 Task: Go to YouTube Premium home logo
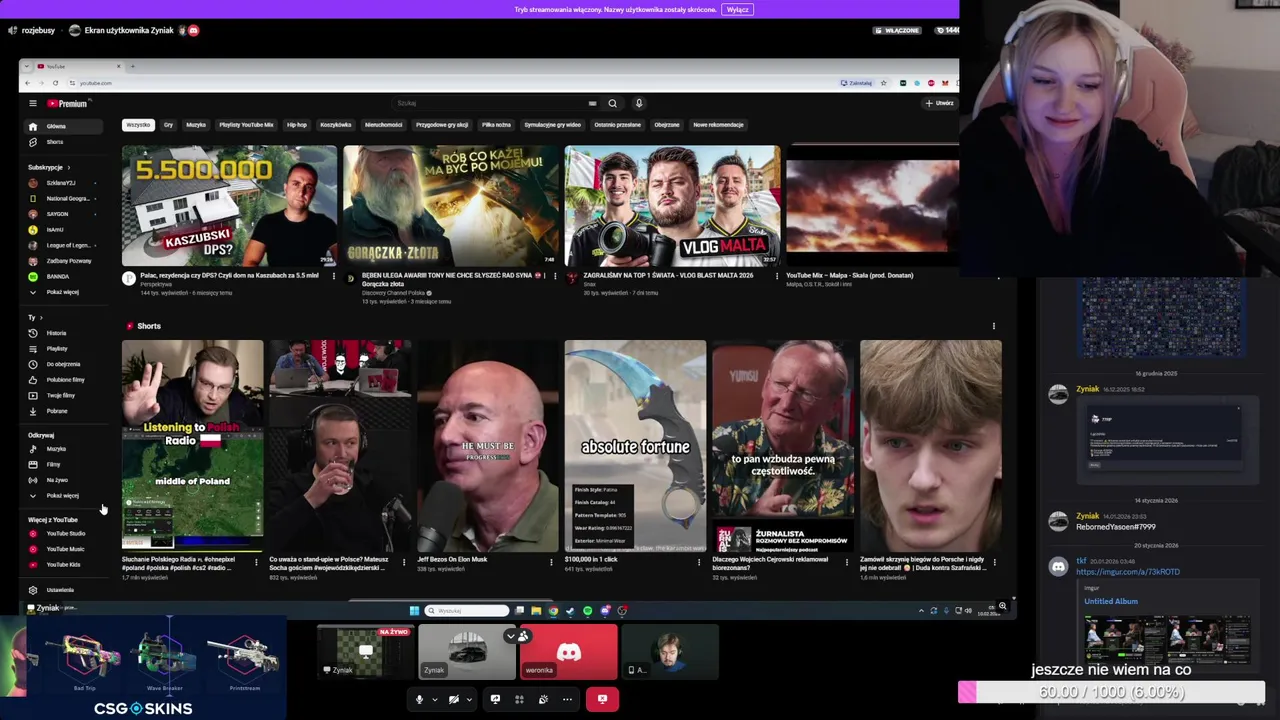pos(68,103)
